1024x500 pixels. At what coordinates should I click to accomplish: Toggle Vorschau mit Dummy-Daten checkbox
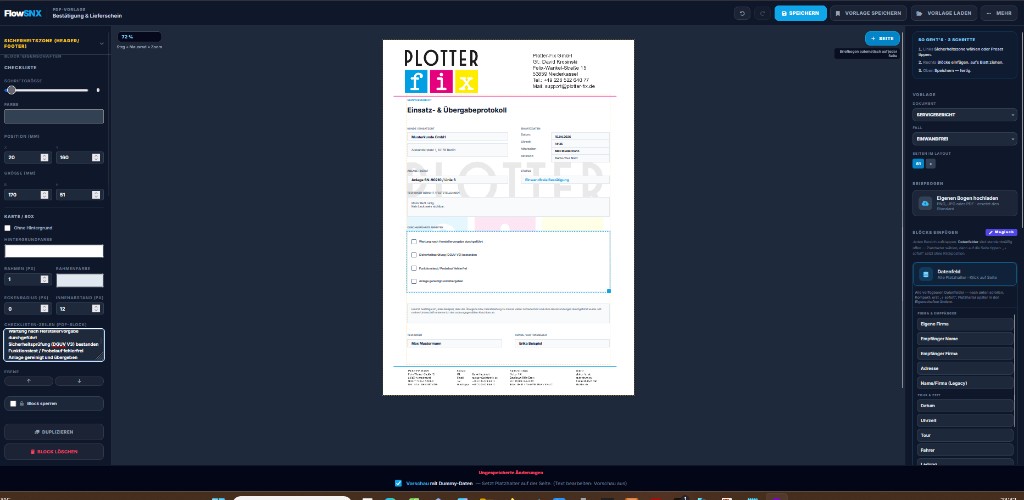[x=398, y=484]
